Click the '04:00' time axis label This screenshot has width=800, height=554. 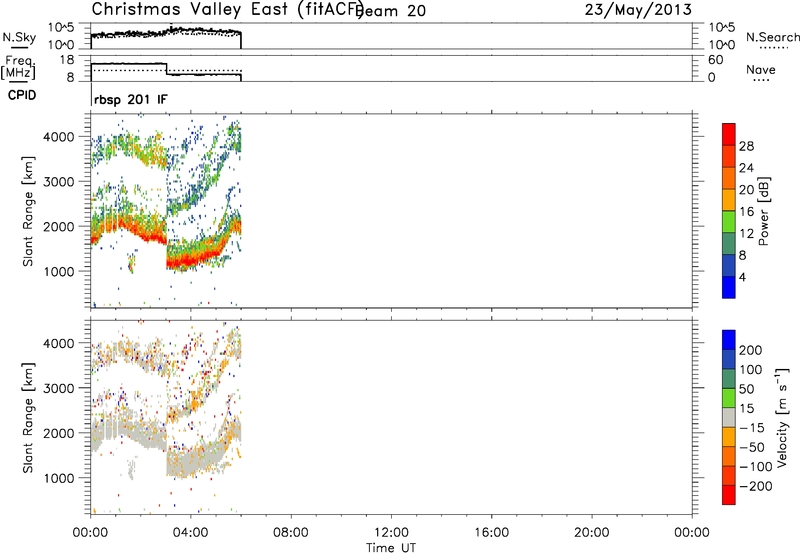tap(191, 533)
